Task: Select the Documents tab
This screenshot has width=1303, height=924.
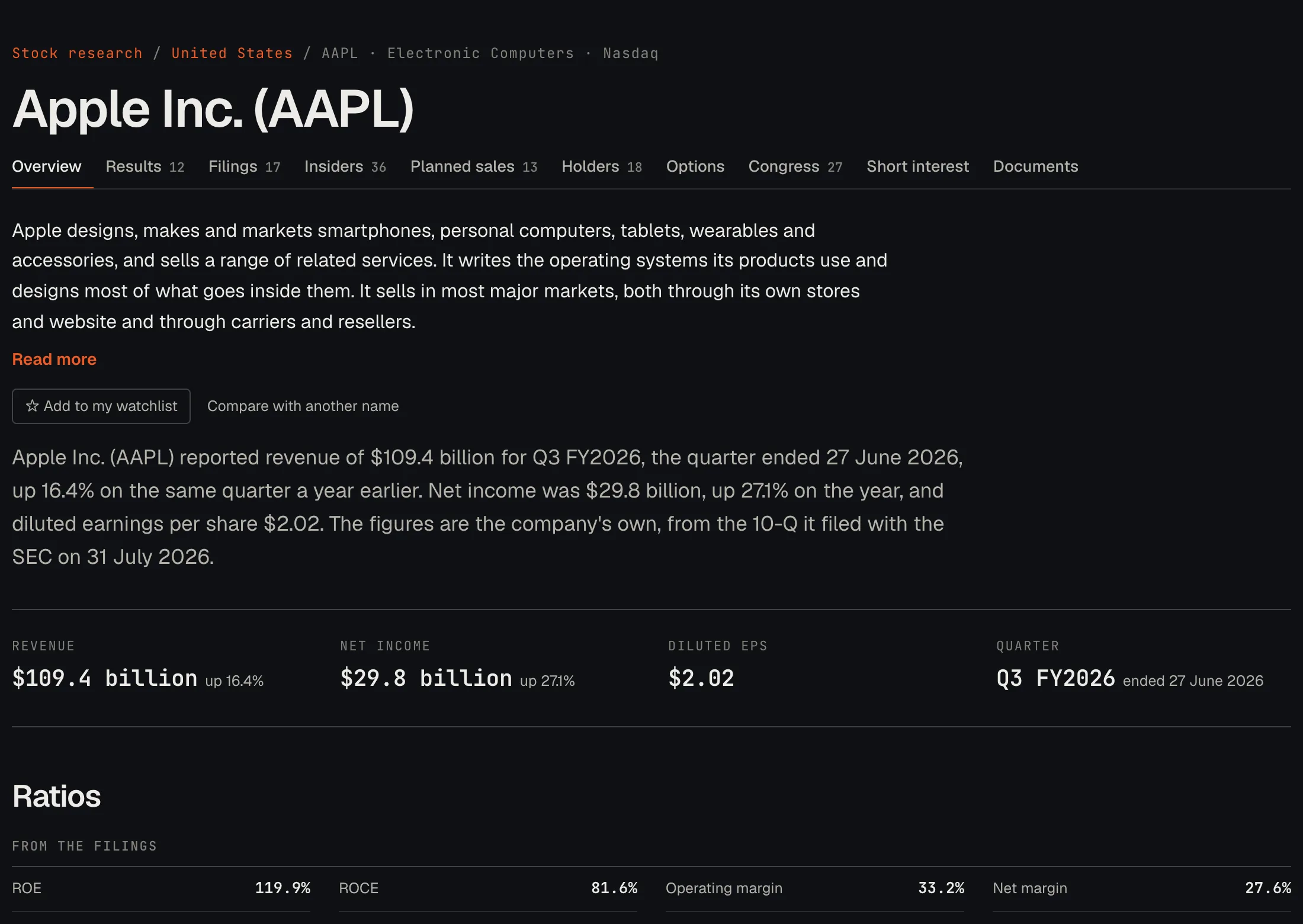Action: point(1036,166)
